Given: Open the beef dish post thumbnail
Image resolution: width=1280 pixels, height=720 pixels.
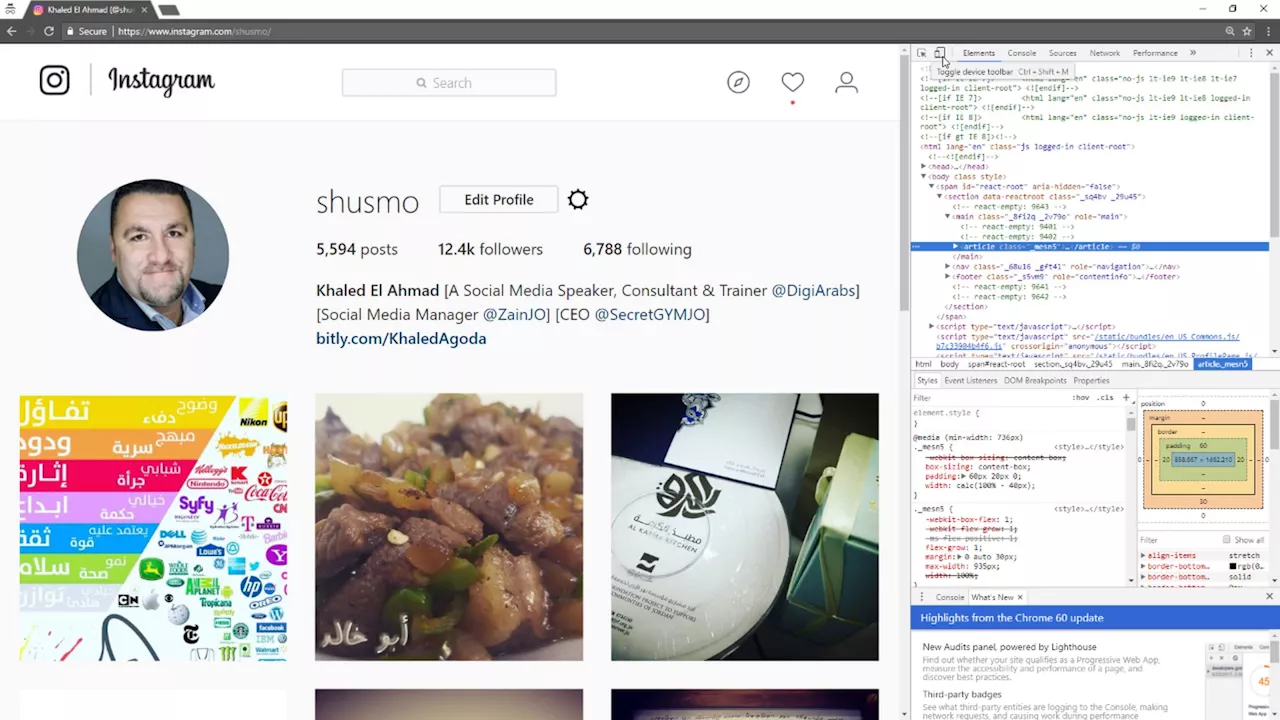Looking at the screenshot, I should point(449,527).
